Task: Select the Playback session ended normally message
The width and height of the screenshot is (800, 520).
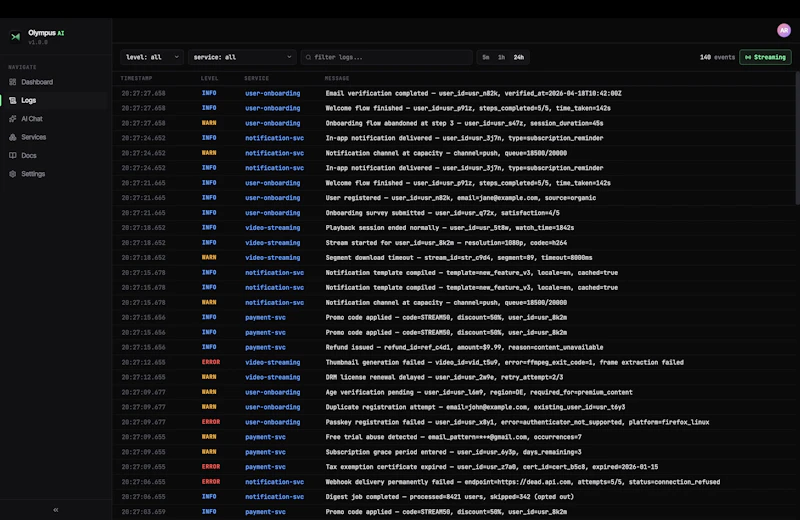Action: coord(449,228)
